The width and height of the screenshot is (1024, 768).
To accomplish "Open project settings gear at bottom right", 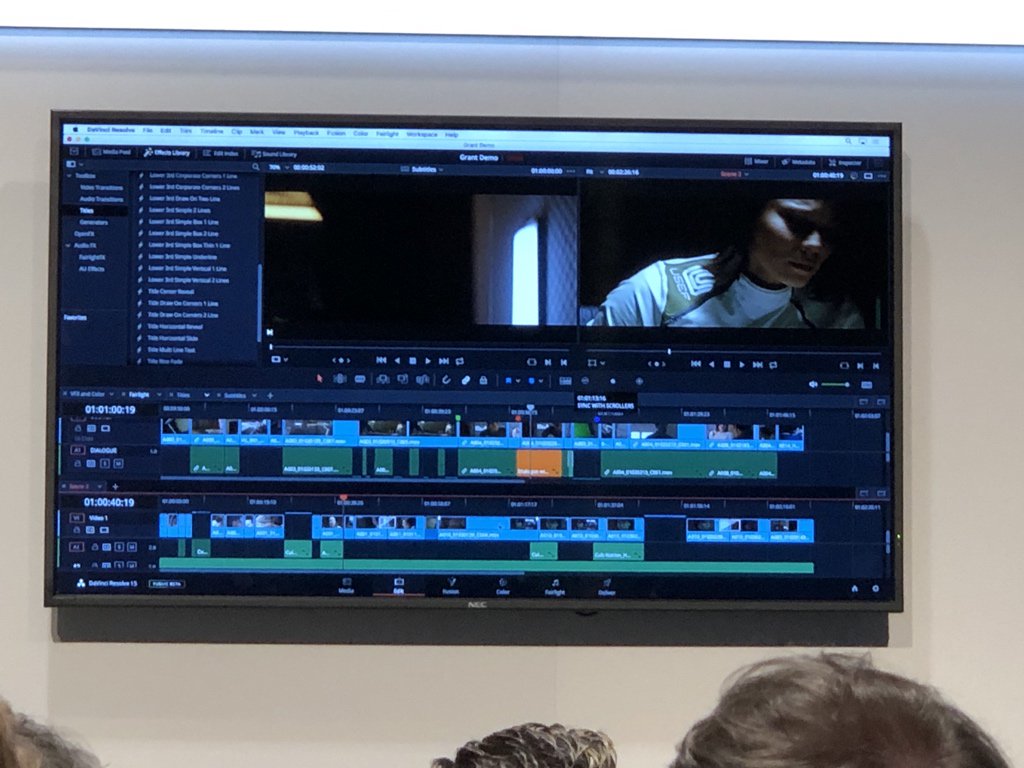I will 876,588.
